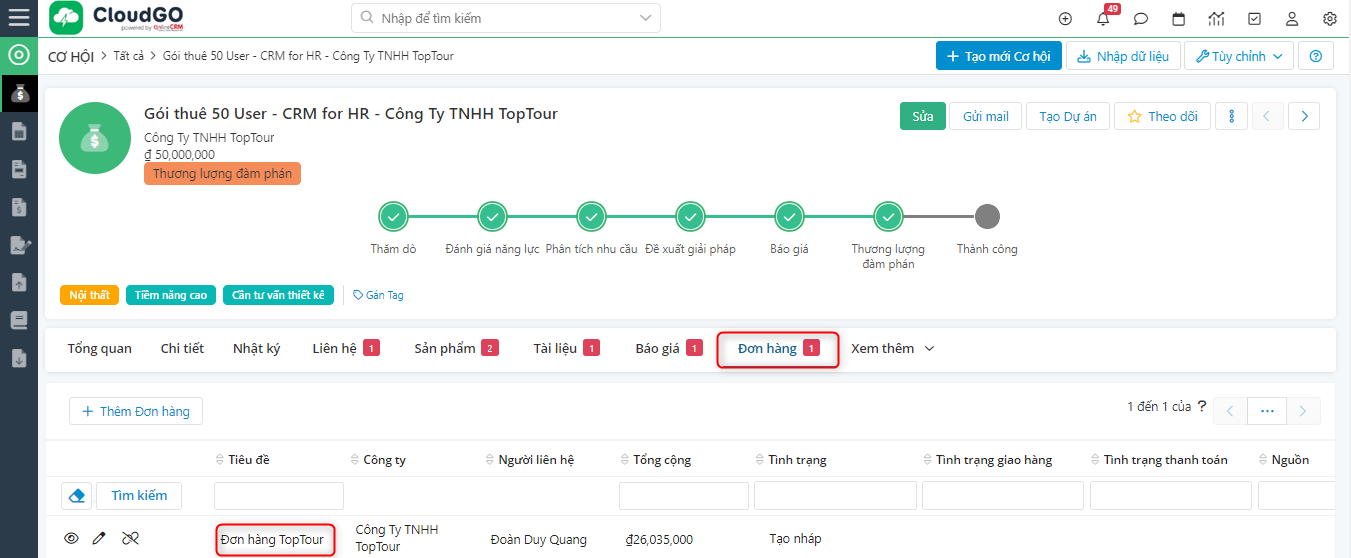Toggle Theo dõi star to follow
This screenshot has height=558, width=1351.
pyautogui.click(x=1162, y=116)
